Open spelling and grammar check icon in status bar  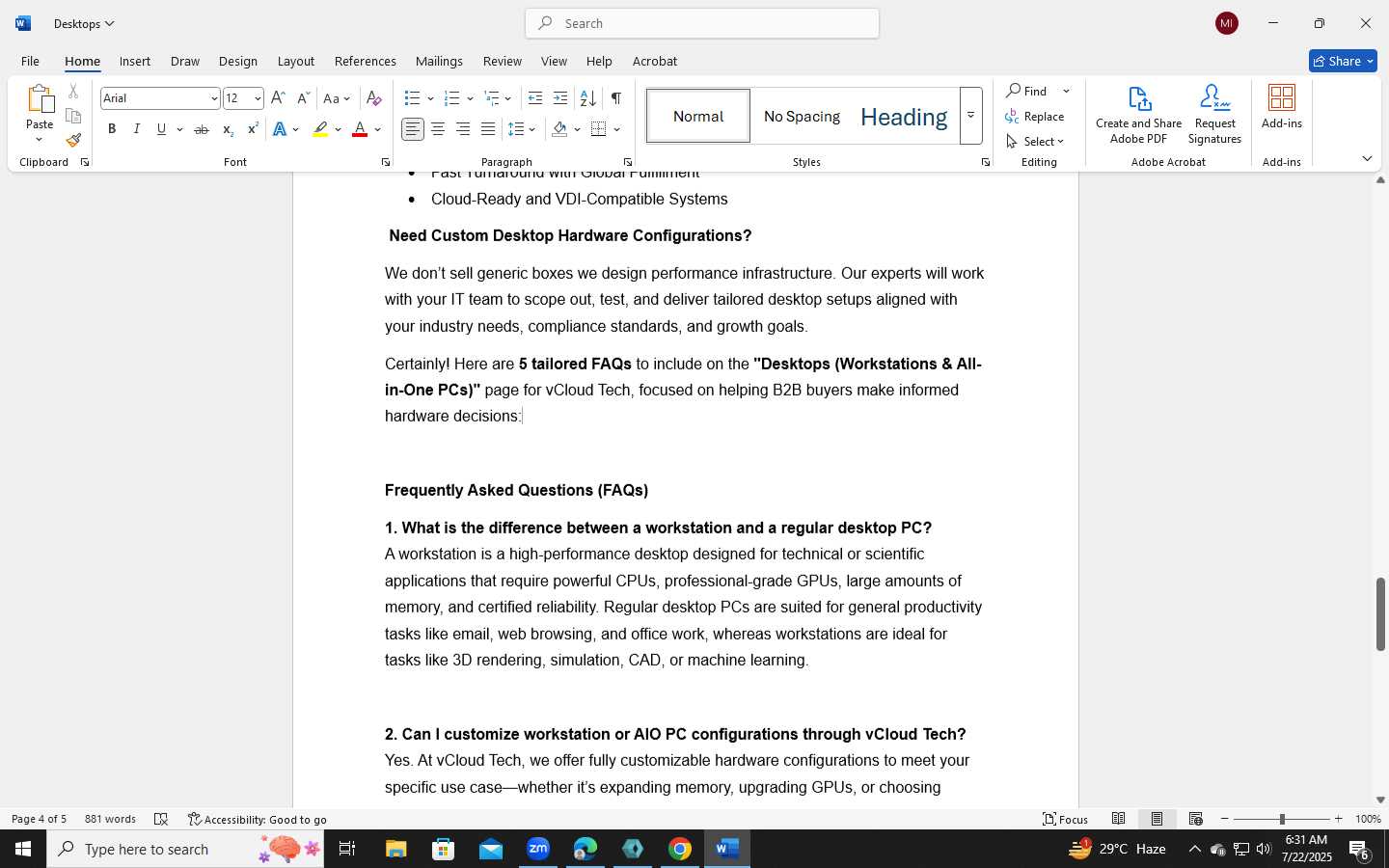tap(161, 819)
